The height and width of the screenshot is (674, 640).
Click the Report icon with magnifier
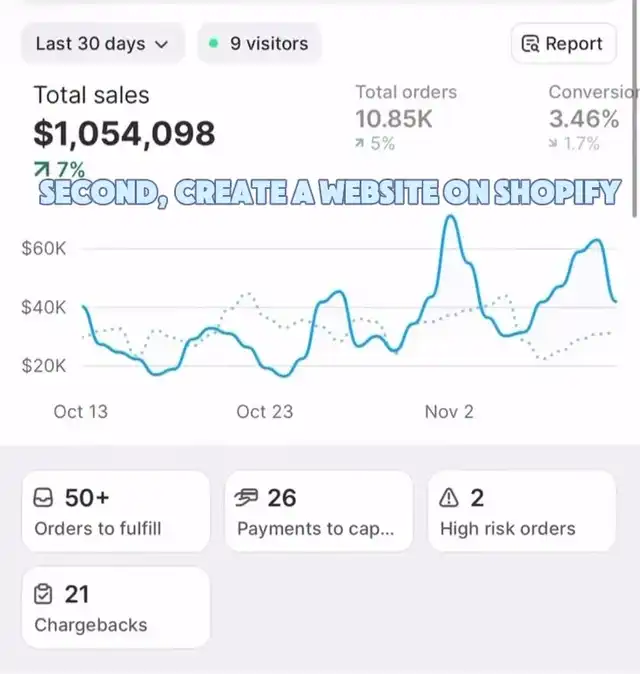pyautogui.click(x=531, y=44)
